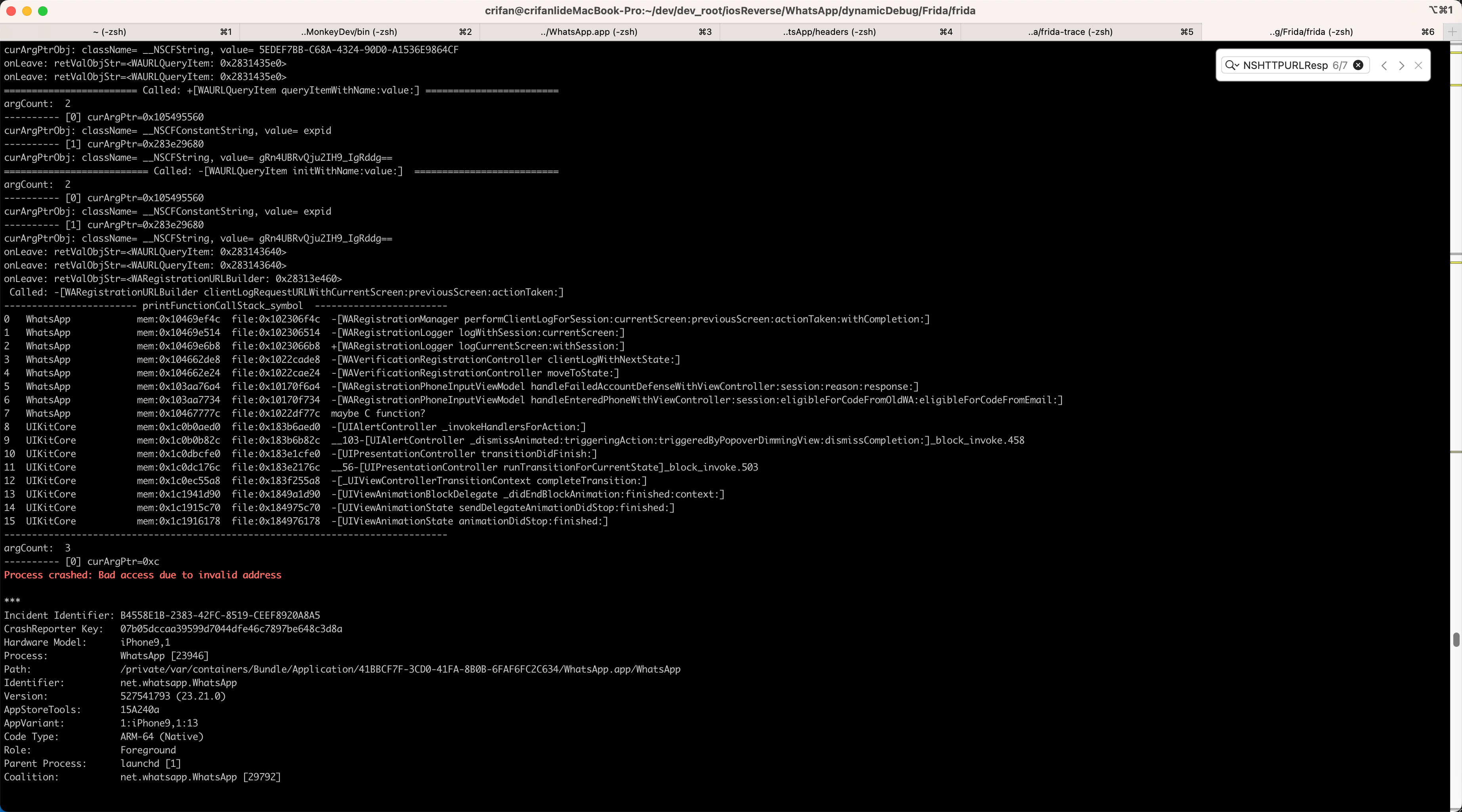Close the find bar
This screenshot has width=1462, height=812.
[x=1418, y=65]
